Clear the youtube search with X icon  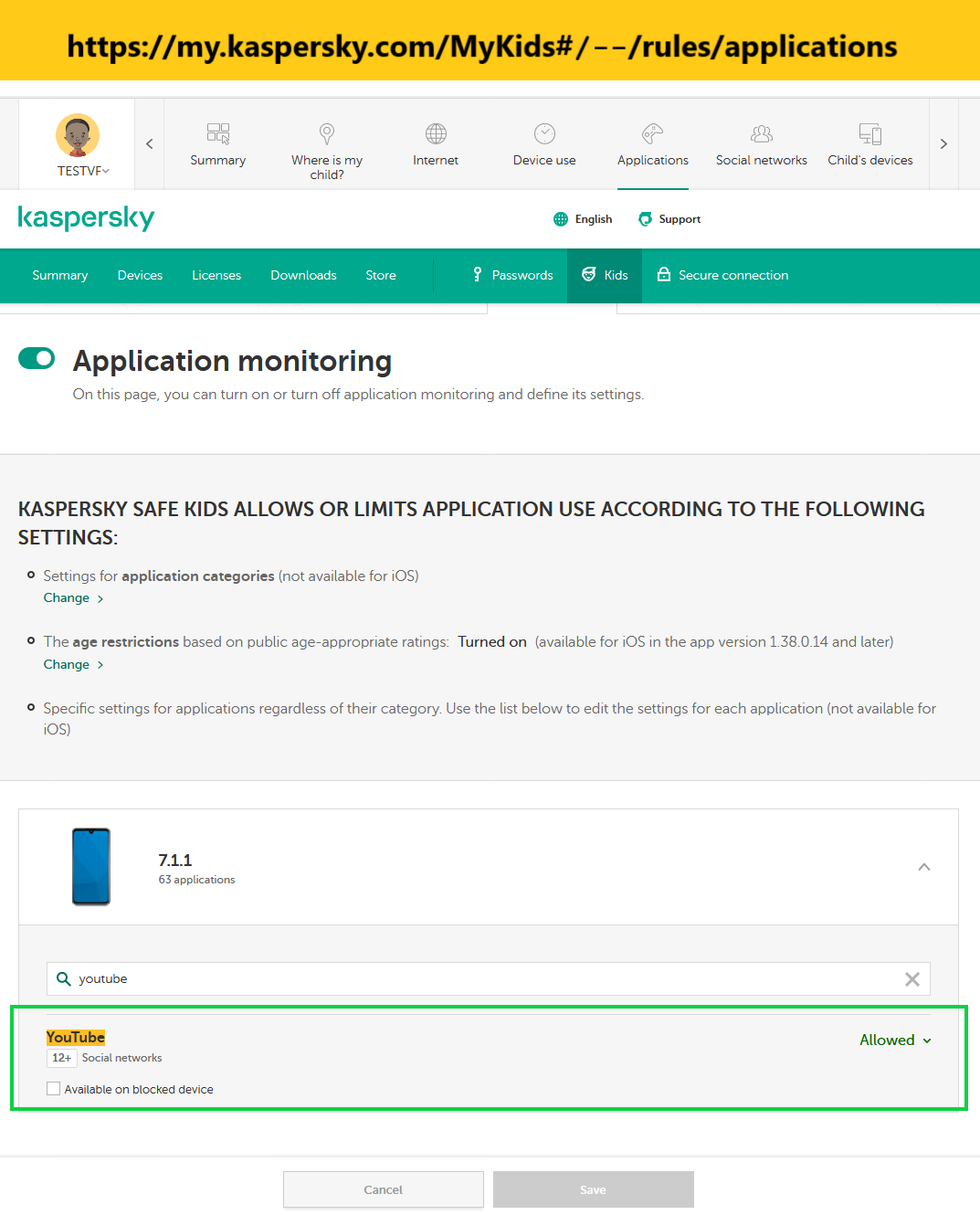coord(912,979)
